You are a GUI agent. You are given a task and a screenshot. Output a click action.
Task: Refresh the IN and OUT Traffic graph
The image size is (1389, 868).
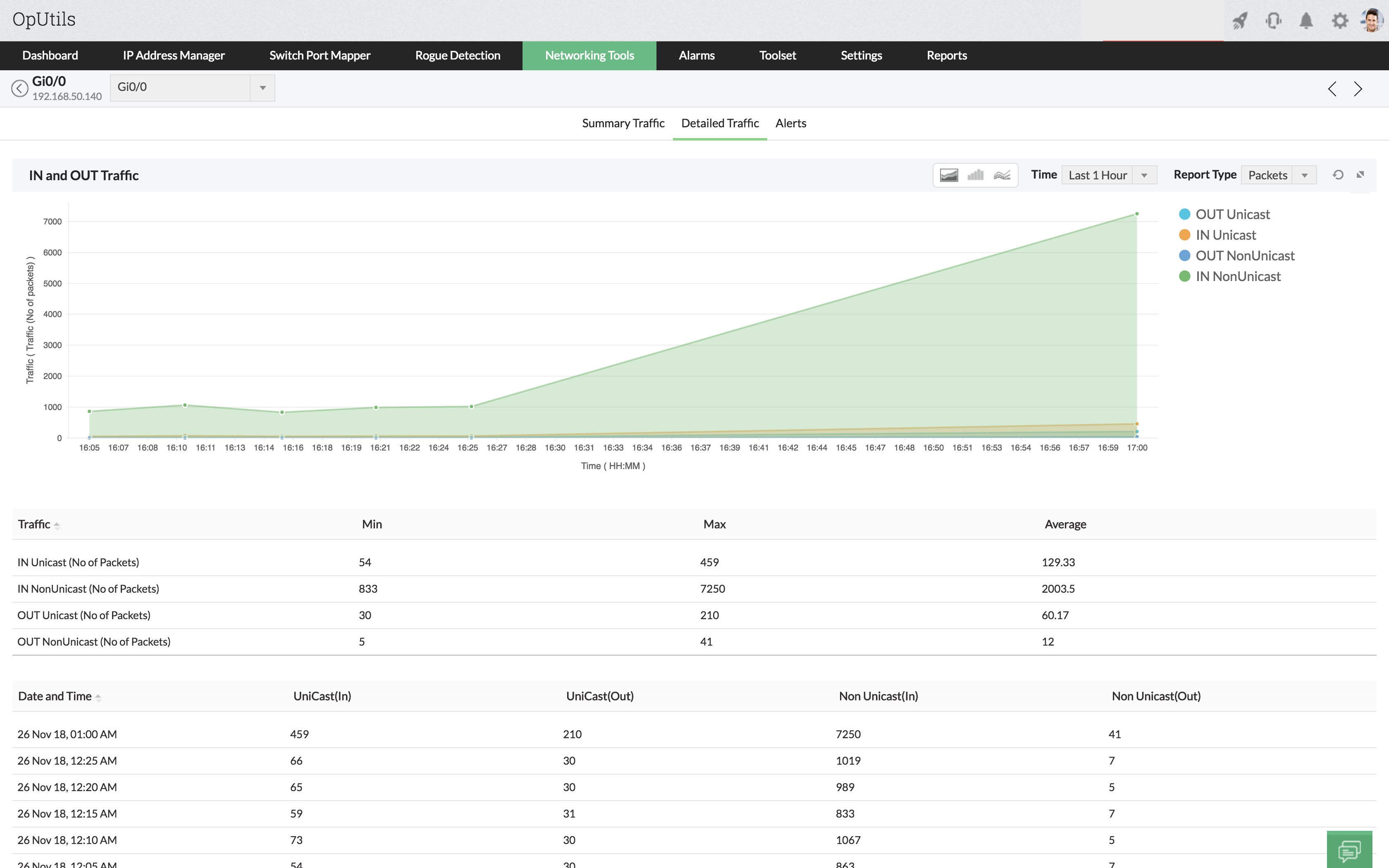[1338, 175]
